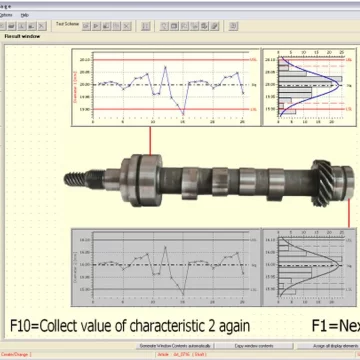Click the camshaft photo in the result window
This screenshot has height=360, width=360.
coord(209,181)
